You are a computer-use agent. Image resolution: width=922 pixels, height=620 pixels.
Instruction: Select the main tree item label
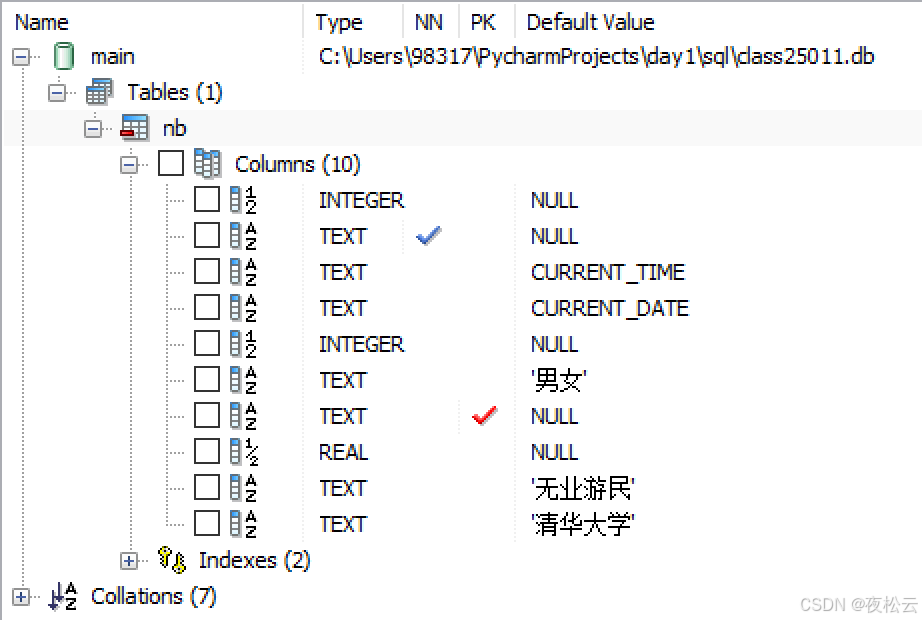click(112, 57)
